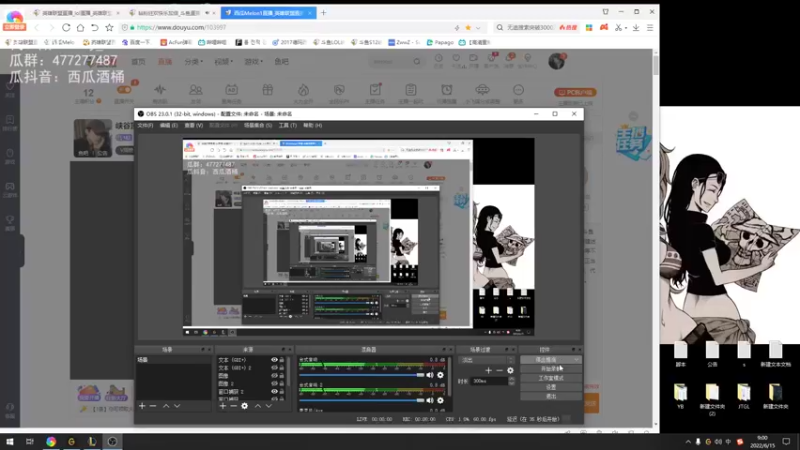Open OBS 设置 button in controls
This screenshot has height=450, width=800.
(551, 387)
